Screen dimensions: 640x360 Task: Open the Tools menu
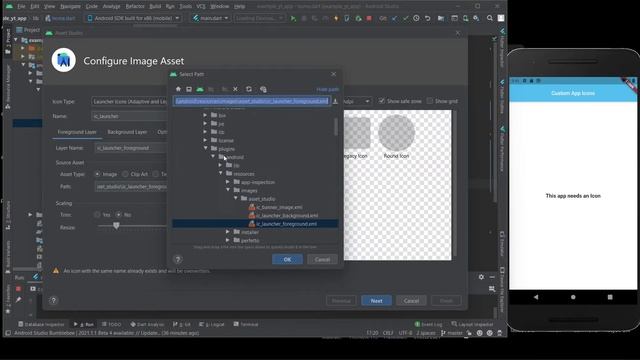[185, 7]
